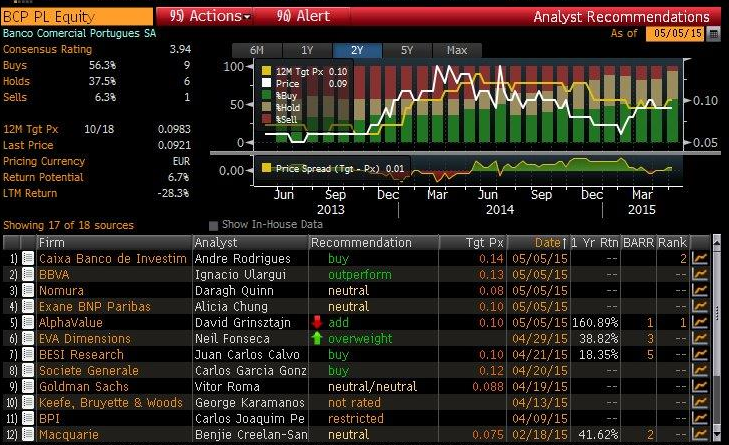Open chart icon for Caixa Banco row

pyautogui.click(x=700, y=258)
